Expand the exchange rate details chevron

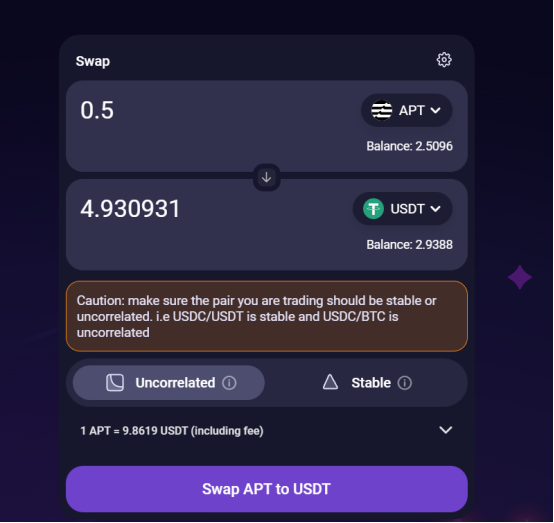click(446, 430)
